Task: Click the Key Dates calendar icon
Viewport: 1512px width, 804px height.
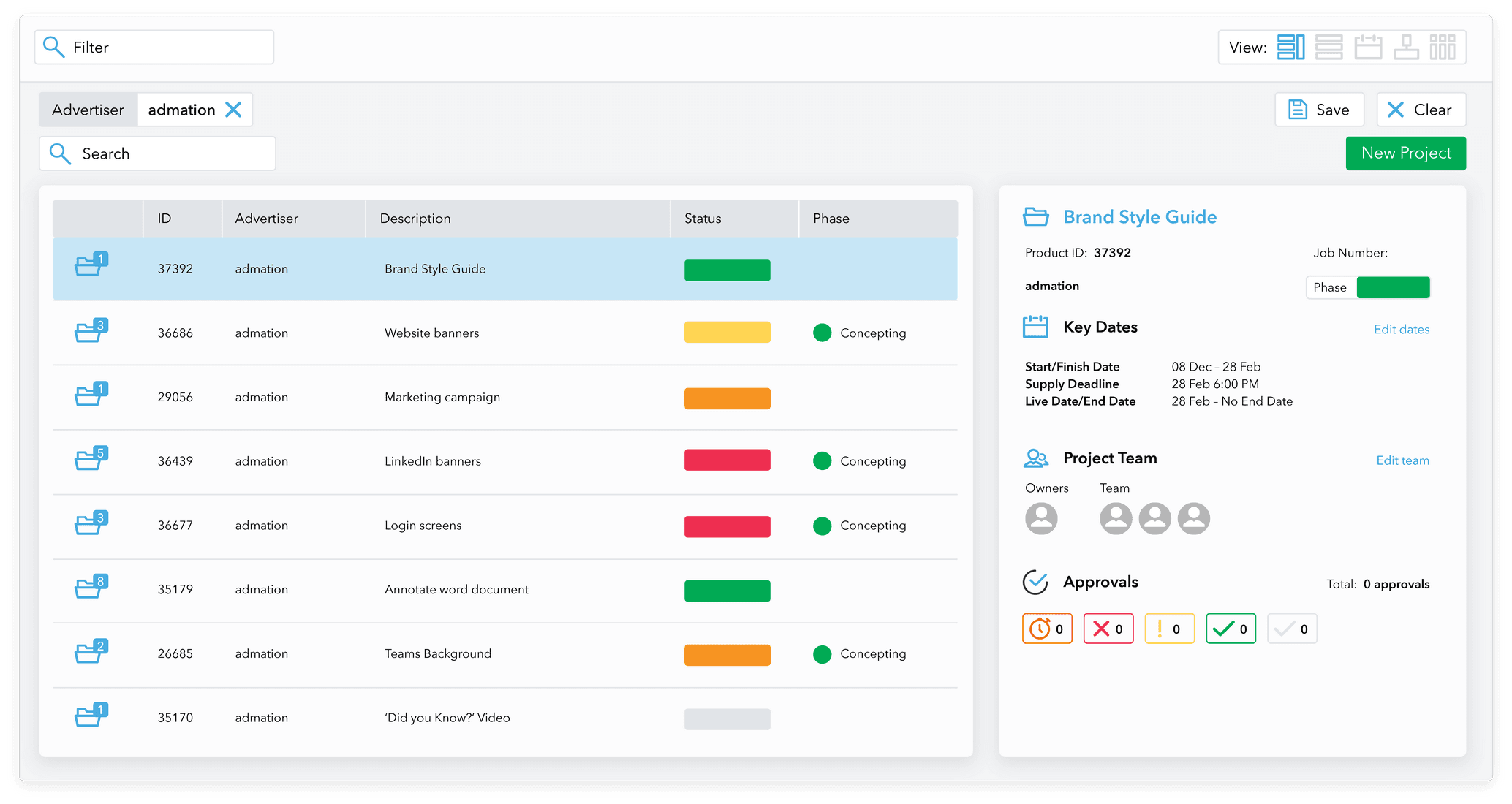Action: click(x=1035, y=326)
